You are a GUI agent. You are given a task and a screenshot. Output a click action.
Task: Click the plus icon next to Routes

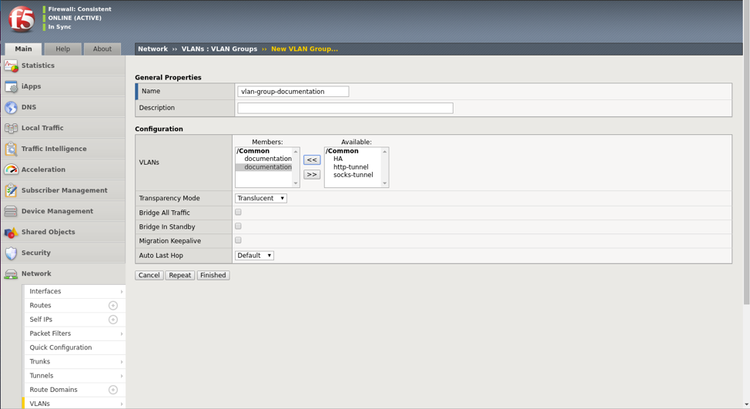point(113,305)
